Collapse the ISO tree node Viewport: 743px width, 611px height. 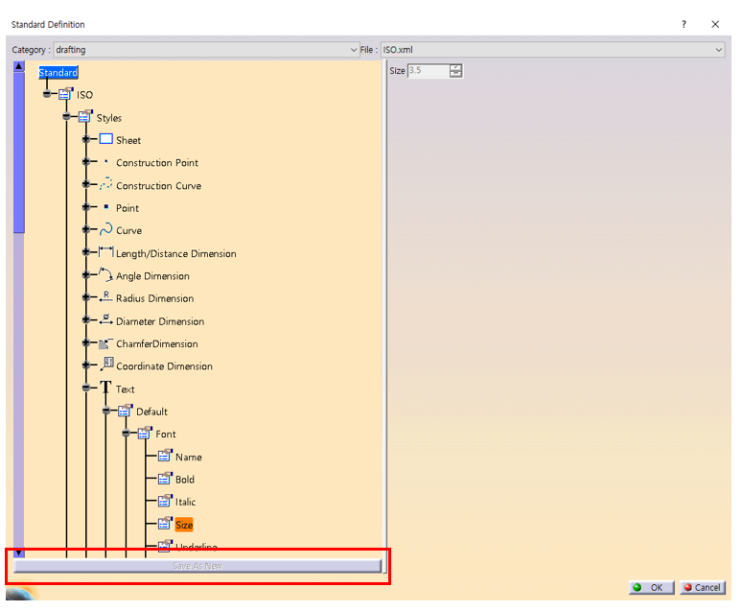47,94
